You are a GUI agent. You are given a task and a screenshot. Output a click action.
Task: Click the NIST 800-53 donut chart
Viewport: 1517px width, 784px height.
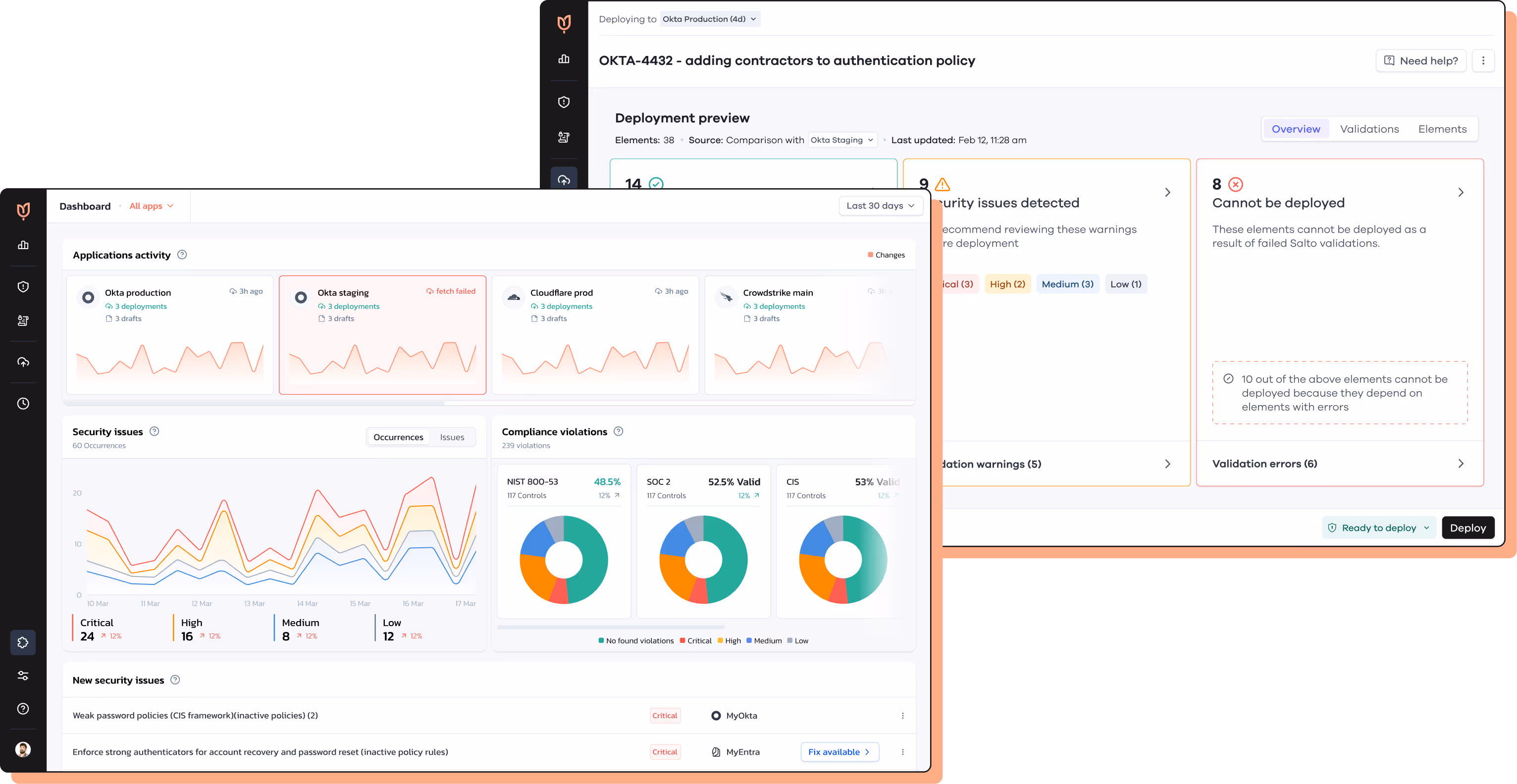(x=564, y=560)
